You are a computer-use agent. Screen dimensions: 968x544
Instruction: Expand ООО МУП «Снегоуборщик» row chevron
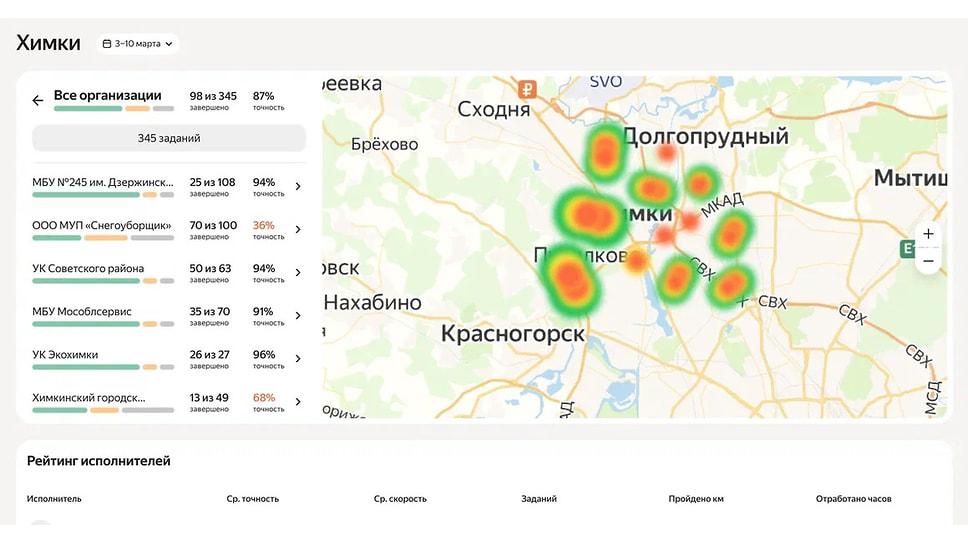click(x=298, y=230)
